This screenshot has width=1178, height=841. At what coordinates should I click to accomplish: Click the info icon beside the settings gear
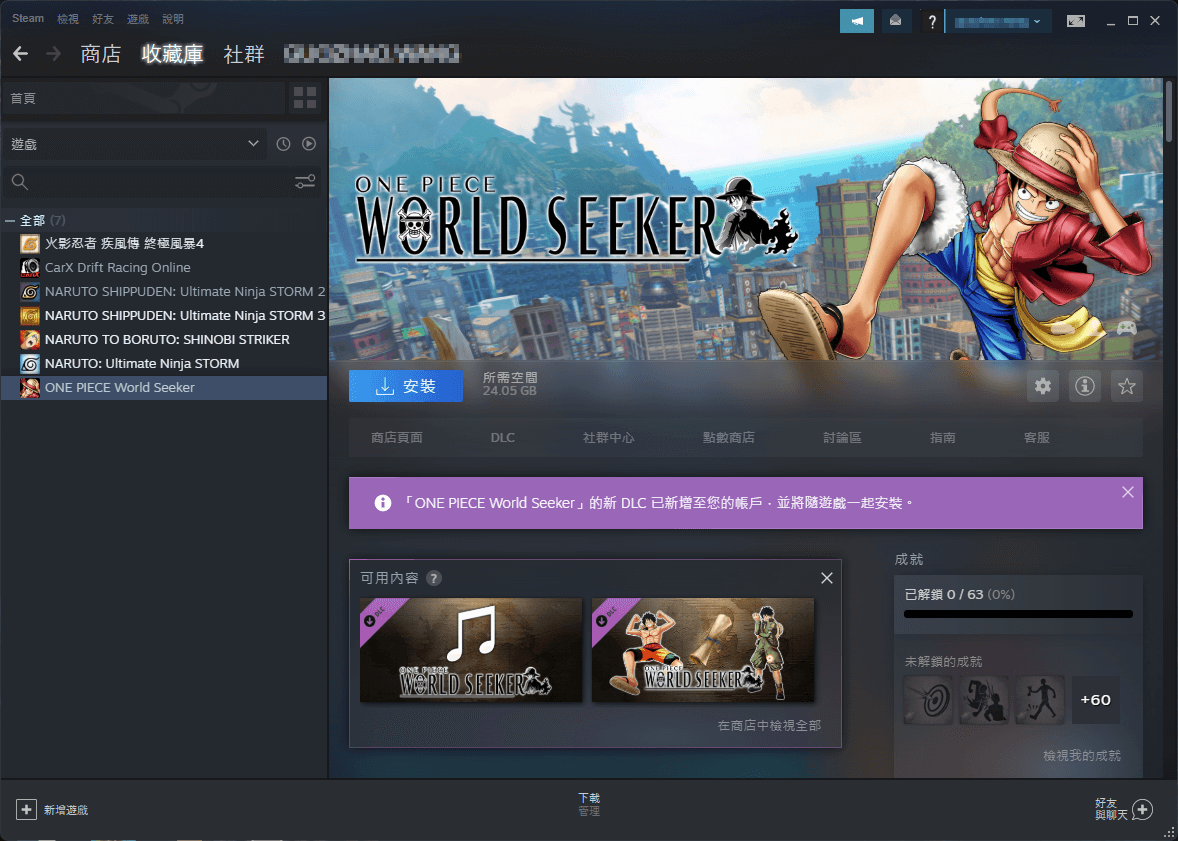[1084, 386]
